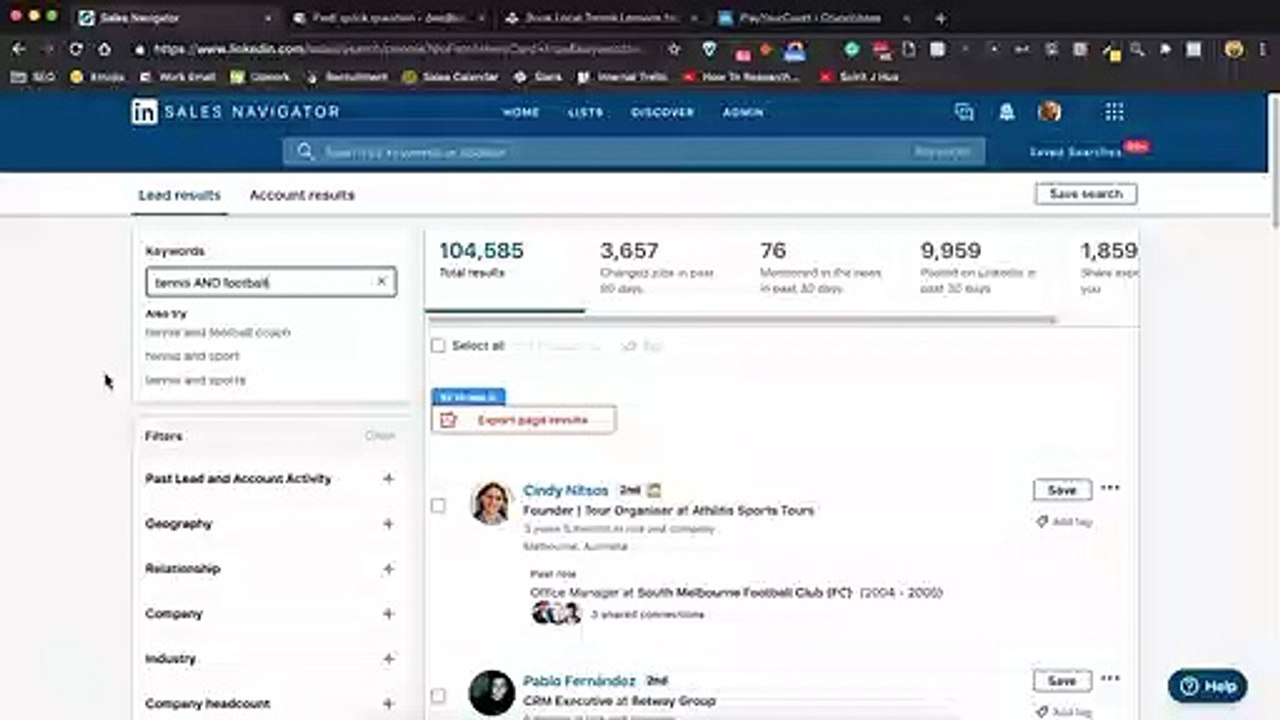Viewport: 1280px width, 720px height.
Task: Click the Keywords input field
Action: 271,282
